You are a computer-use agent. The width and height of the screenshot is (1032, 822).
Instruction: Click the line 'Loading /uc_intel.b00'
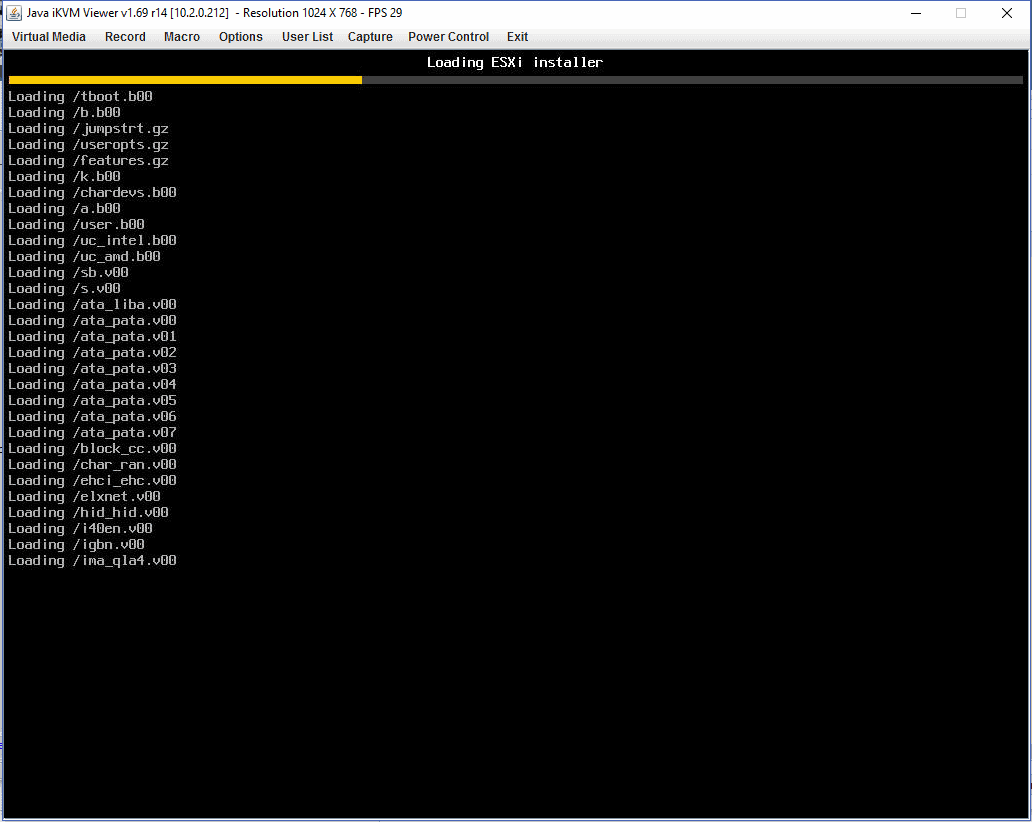pos(92,241)
